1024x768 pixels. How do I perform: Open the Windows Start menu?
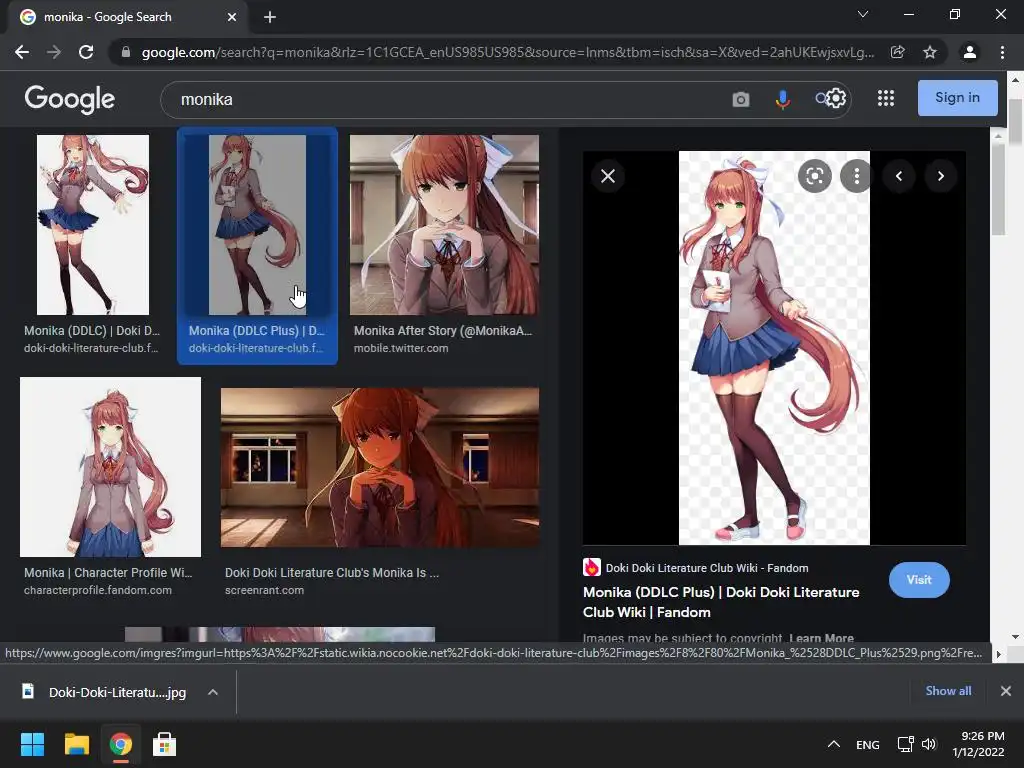pos(32,744)
